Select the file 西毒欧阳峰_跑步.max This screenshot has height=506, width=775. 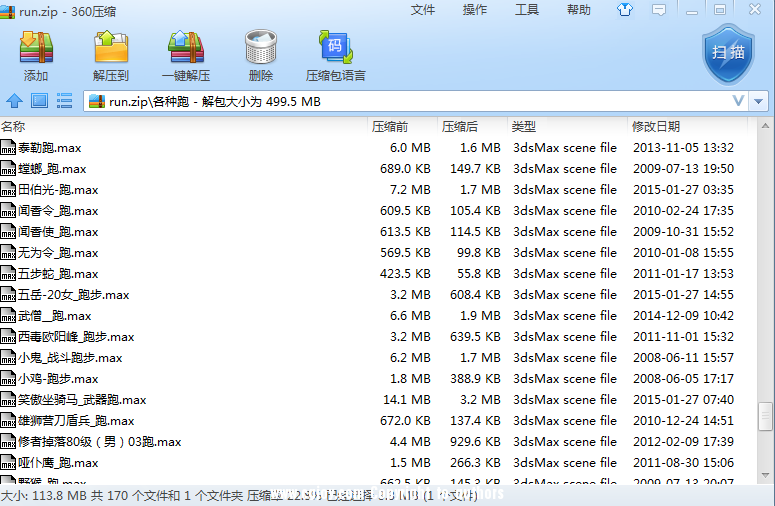(75, 337)
